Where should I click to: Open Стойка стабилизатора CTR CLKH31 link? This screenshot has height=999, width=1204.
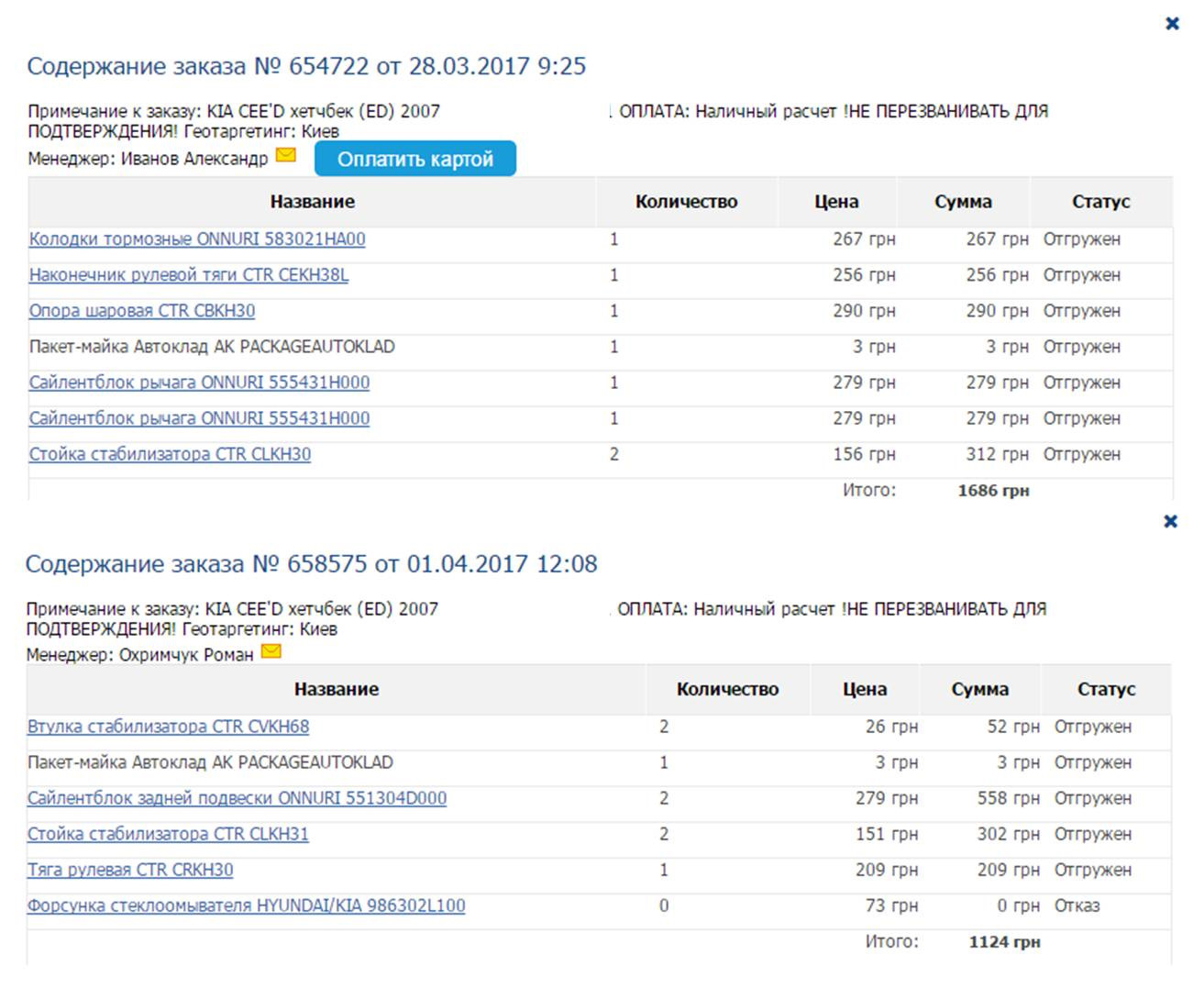pyautogui.click(x=168, y=834)
